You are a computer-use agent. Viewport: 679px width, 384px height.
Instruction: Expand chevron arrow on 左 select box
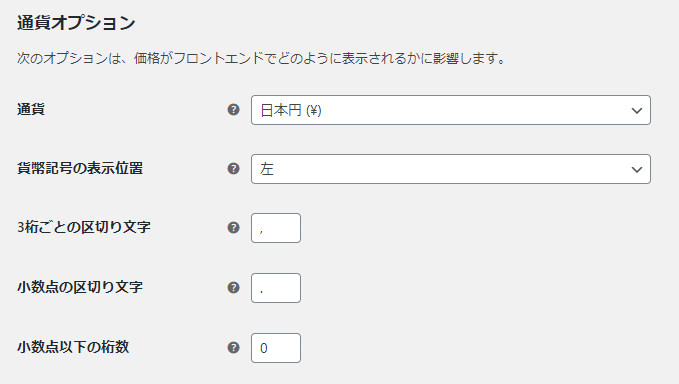click(x=637, y=170)
